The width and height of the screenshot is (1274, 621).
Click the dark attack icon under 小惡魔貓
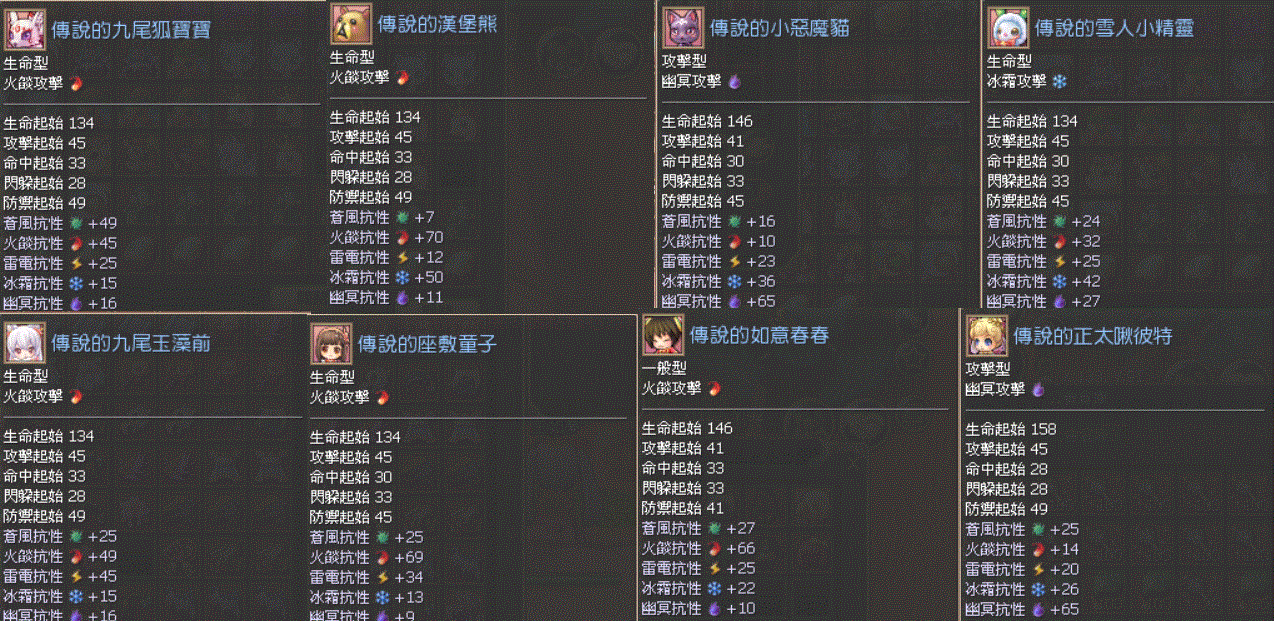coord(733,81)
